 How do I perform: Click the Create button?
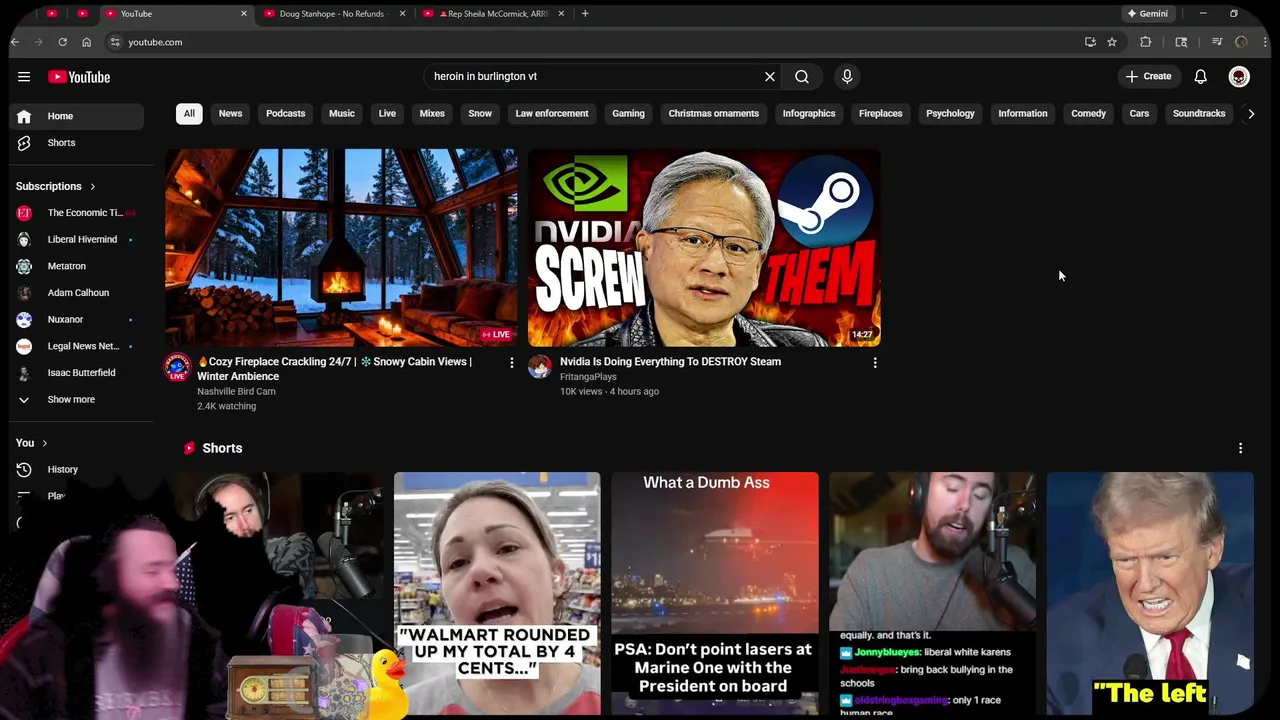[1148, 77]
